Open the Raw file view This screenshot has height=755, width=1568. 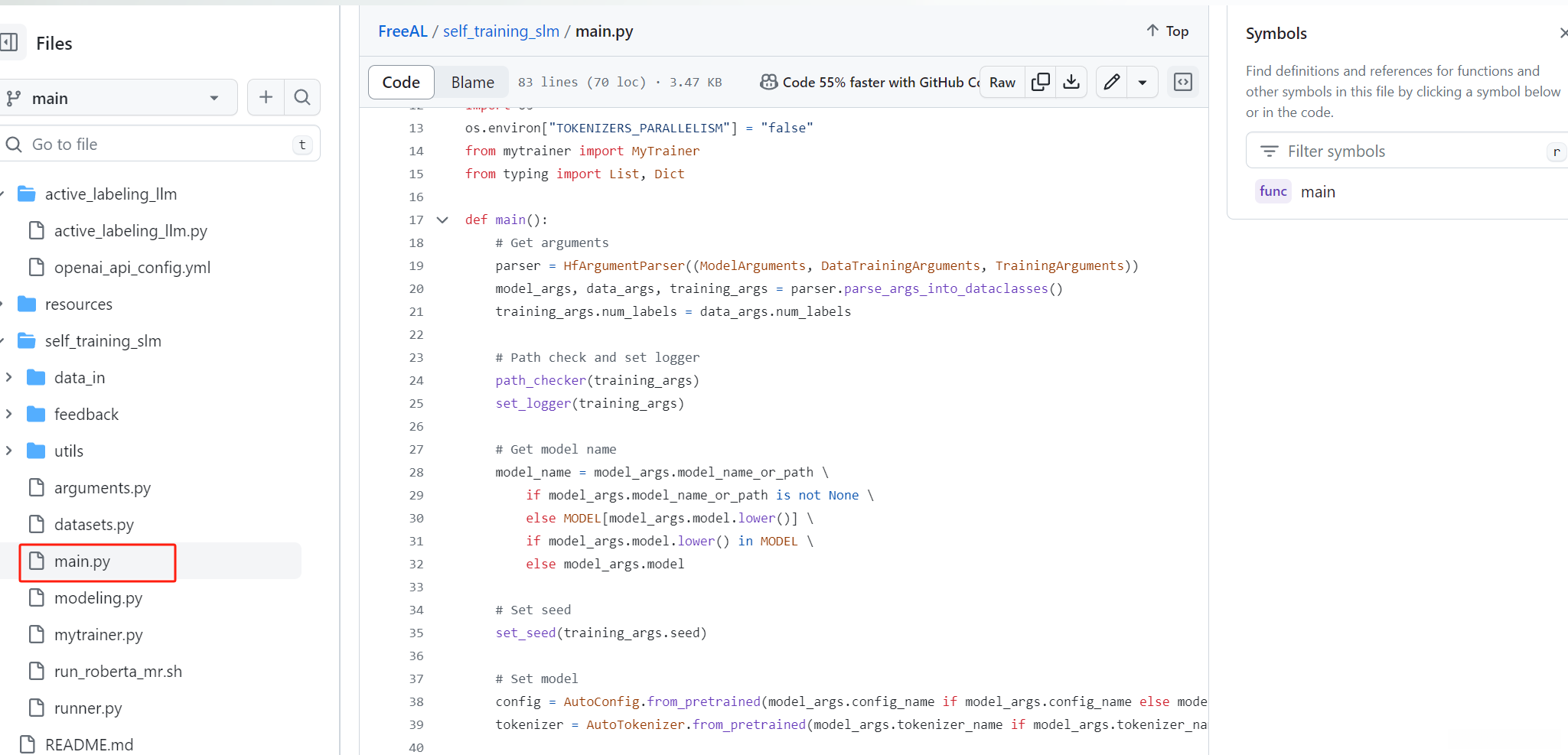click(1002, 82)
